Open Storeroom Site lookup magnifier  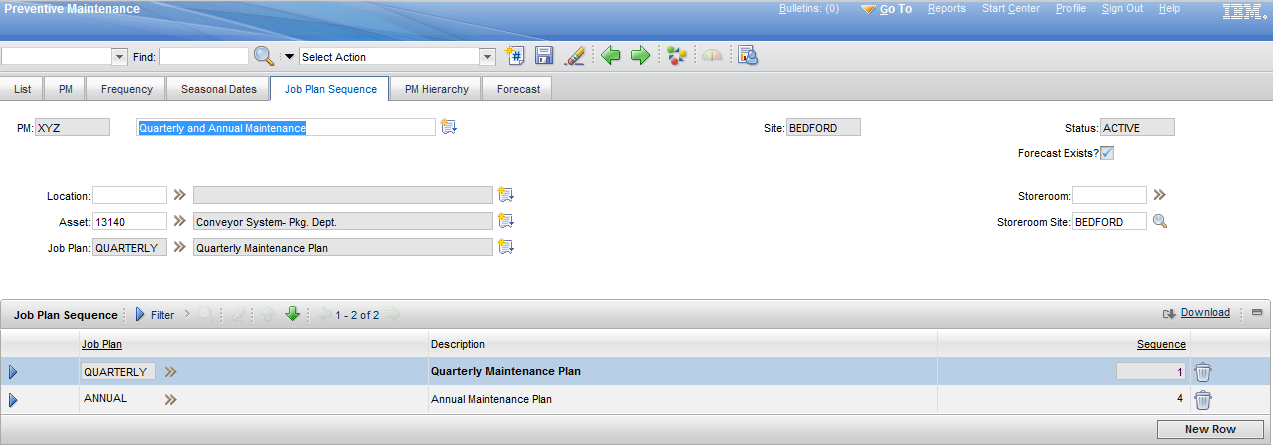(1160, 221)
